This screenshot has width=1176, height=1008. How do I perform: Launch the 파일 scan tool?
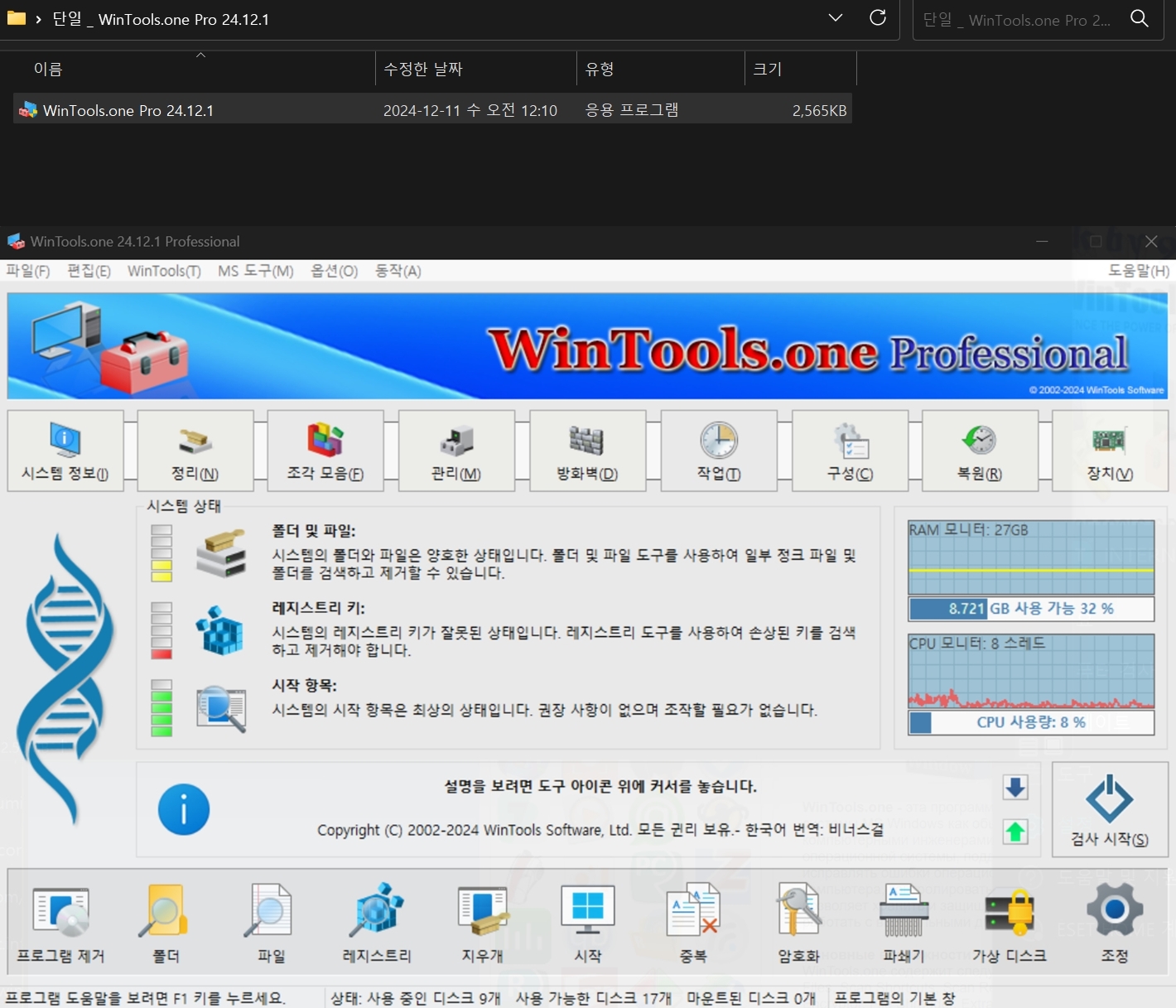click(x=271, y=924)
